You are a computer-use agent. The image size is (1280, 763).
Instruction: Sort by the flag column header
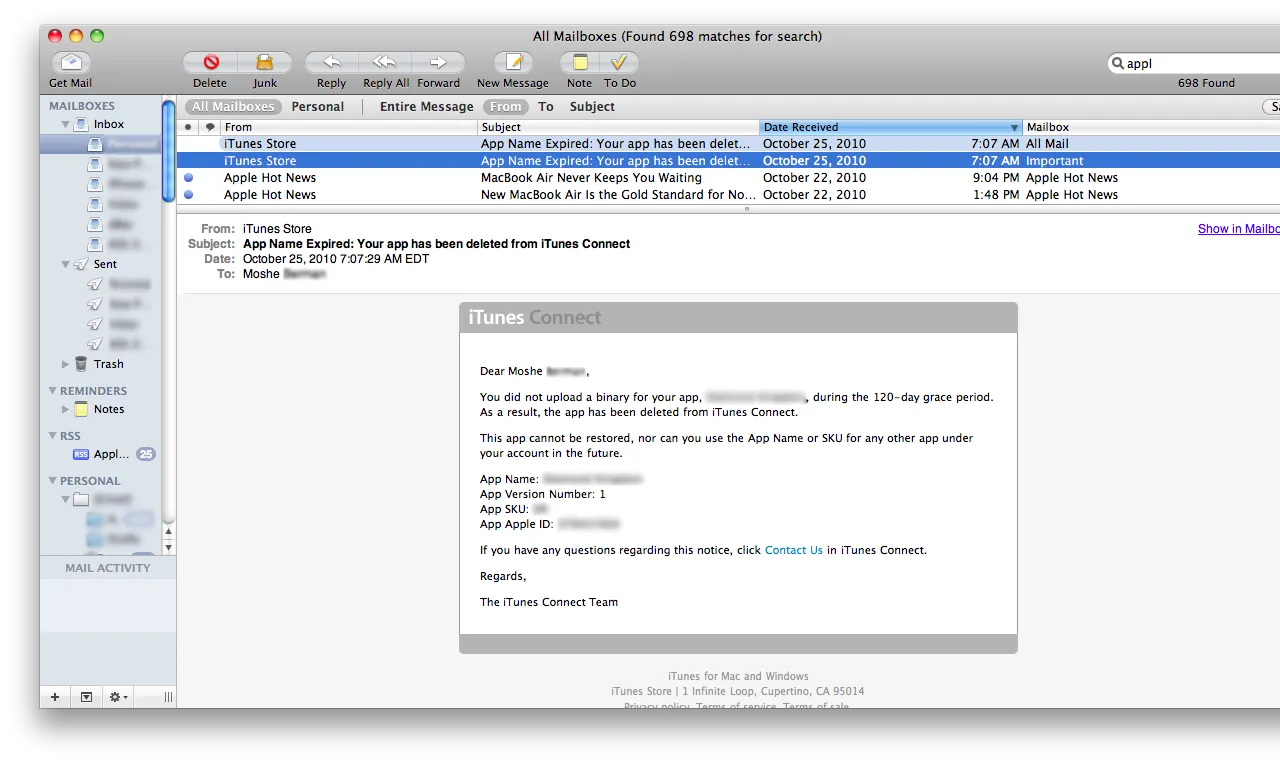pyautogui.click(x=210, y=127)
